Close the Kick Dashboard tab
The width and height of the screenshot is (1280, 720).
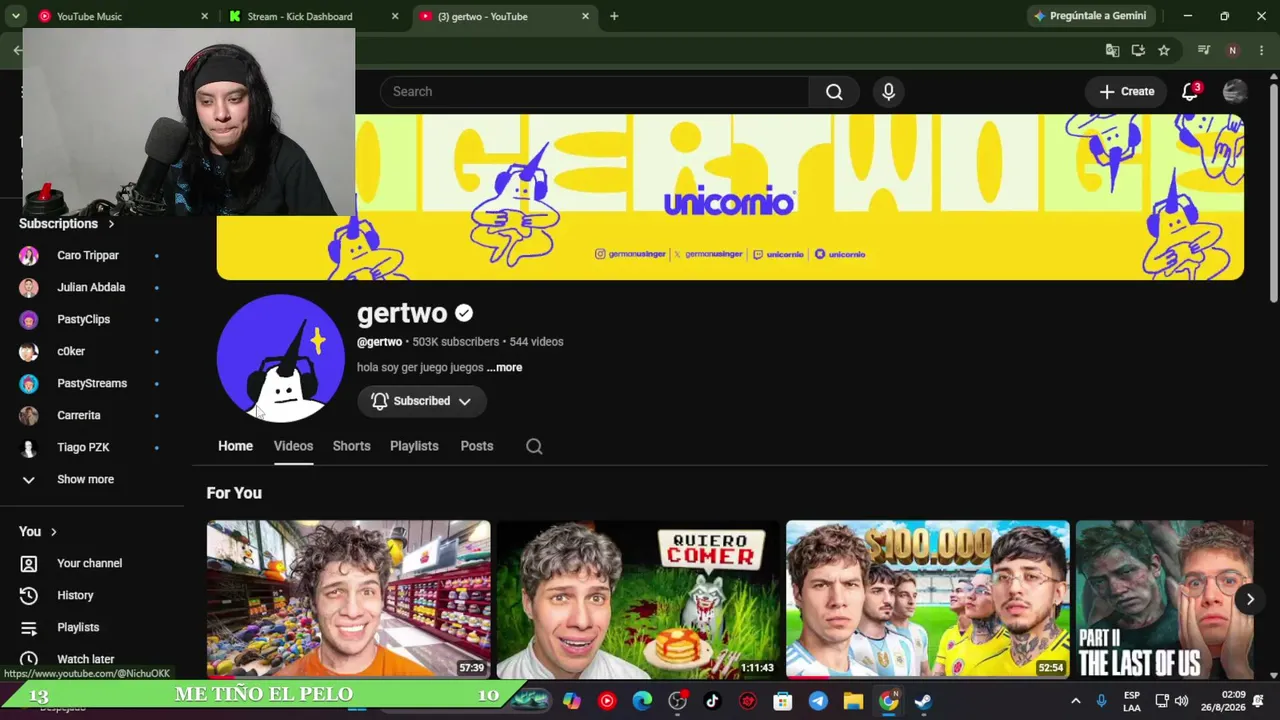[x=395, y=16]
